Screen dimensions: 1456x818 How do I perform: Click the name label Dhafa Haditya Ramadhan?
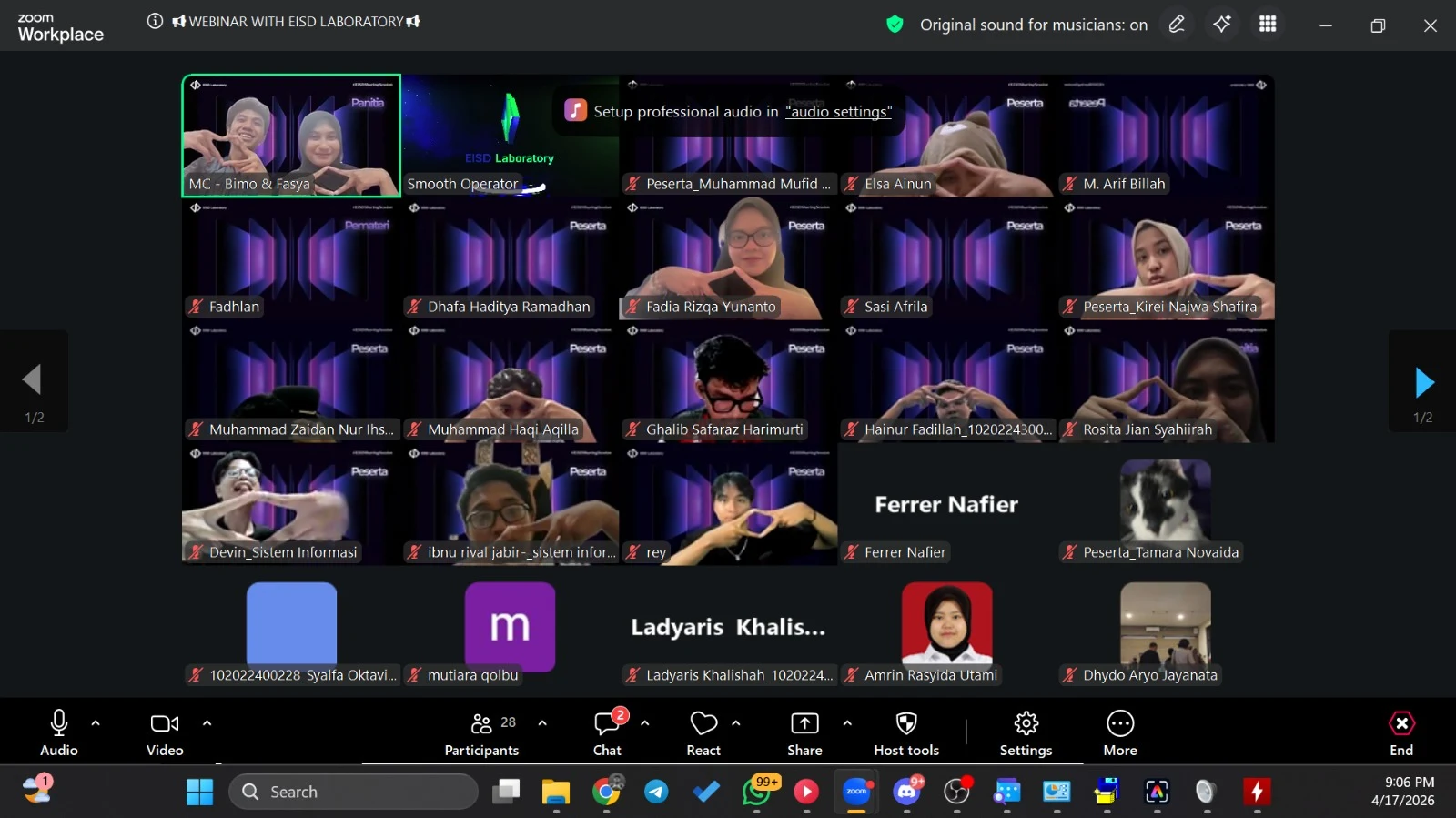pyautogui.click(x=509, y=307)
